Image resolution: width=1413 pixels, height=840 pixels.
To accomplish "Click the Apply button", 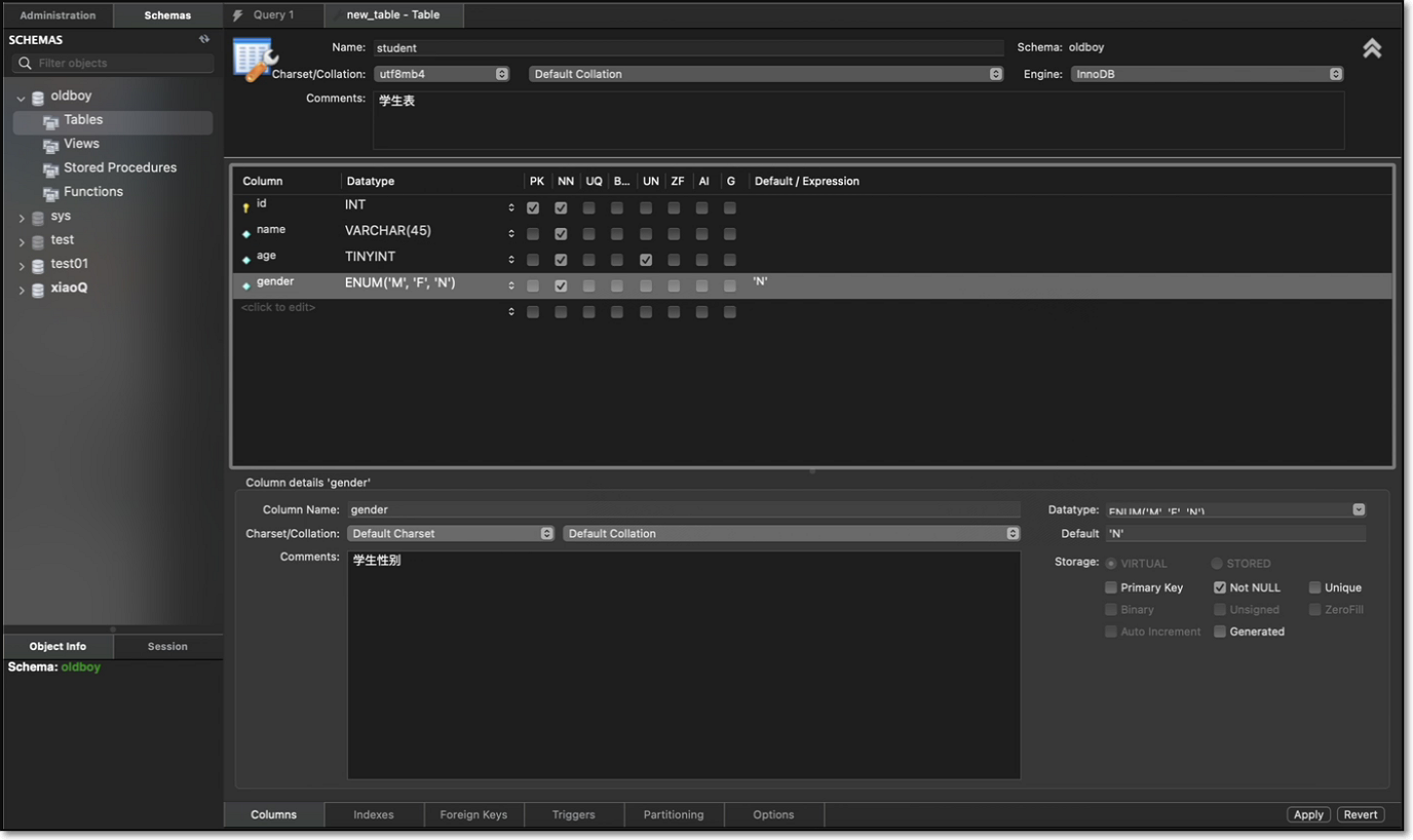I will [x=1308, y=815].
